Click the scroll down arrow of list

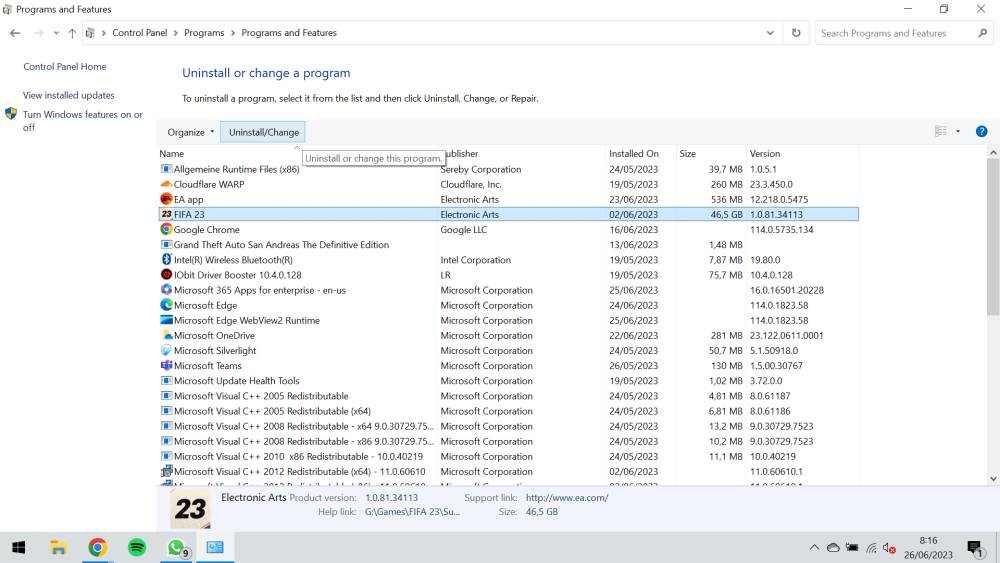pos(993,478)
